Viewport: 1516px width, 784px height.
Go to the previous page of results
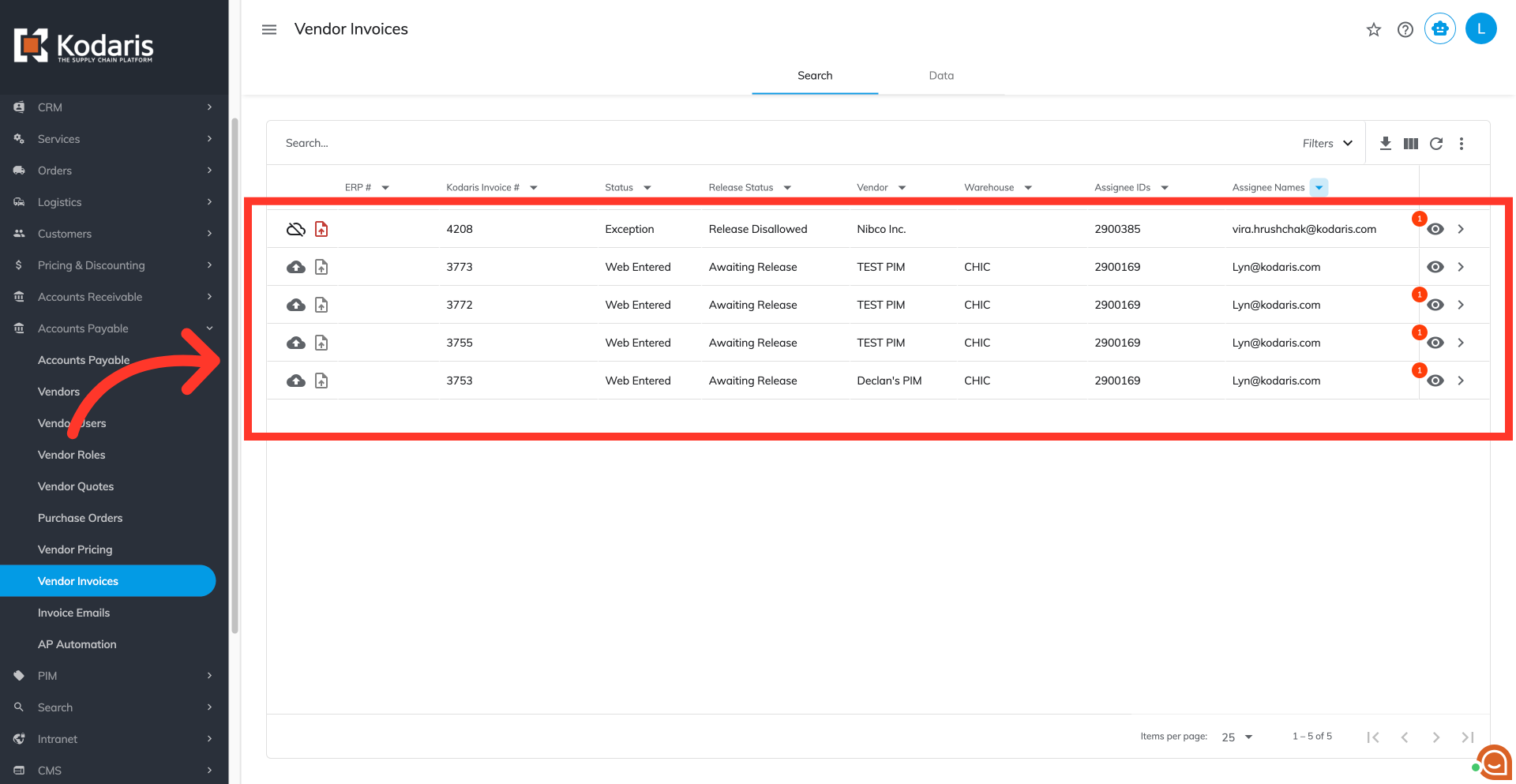tap(1405, 737)
